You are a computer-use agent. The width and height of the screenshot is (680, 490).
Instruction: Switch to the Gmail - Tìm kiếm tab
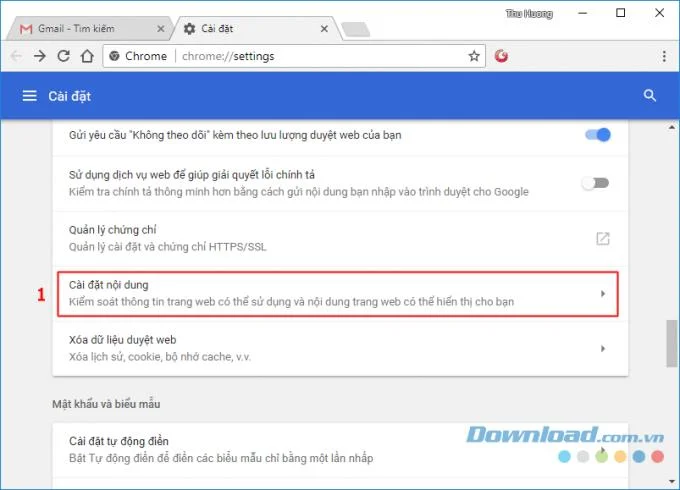[89, 29]
